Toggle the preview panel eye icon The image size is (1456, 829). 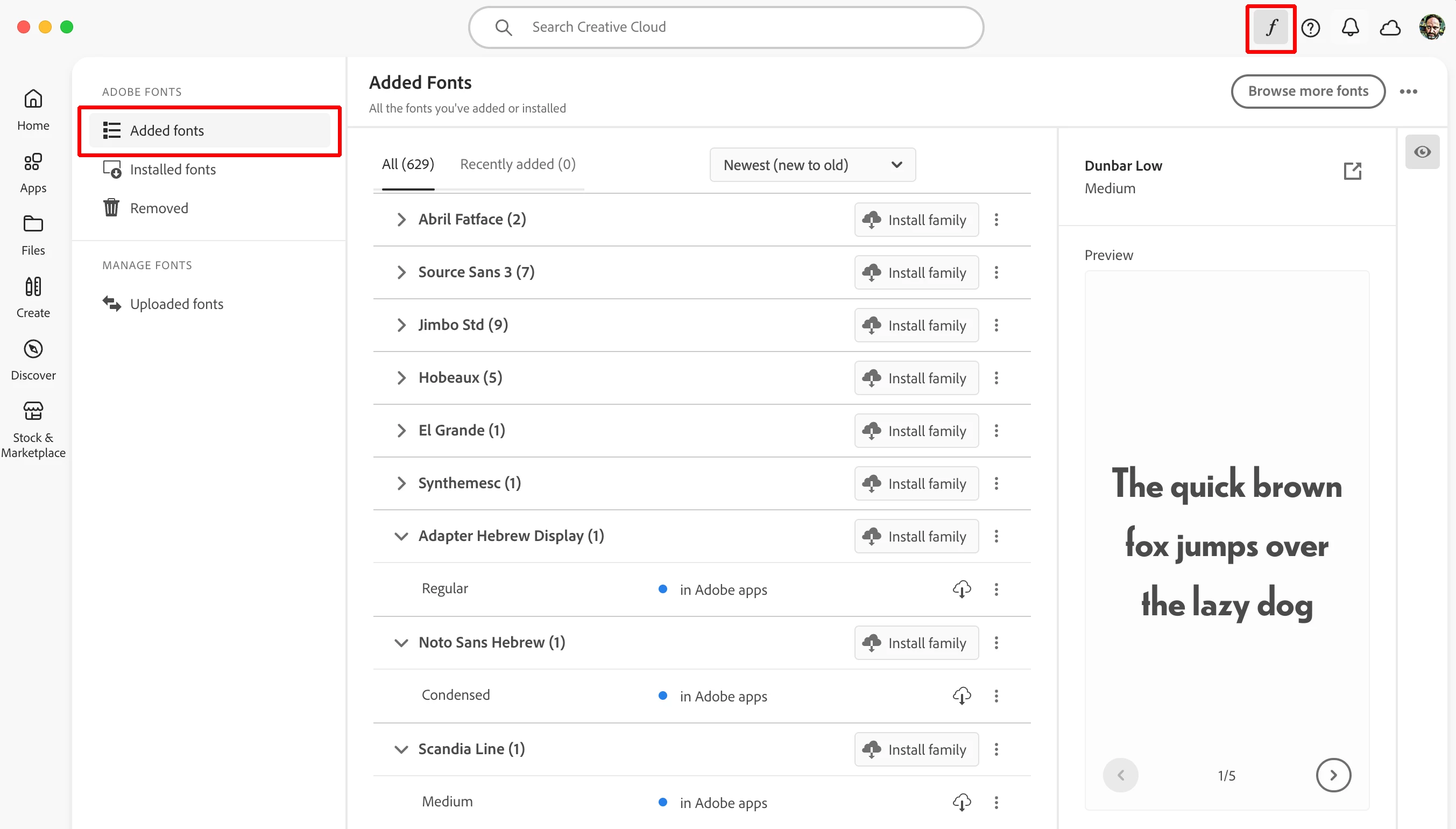point(1422,151)
